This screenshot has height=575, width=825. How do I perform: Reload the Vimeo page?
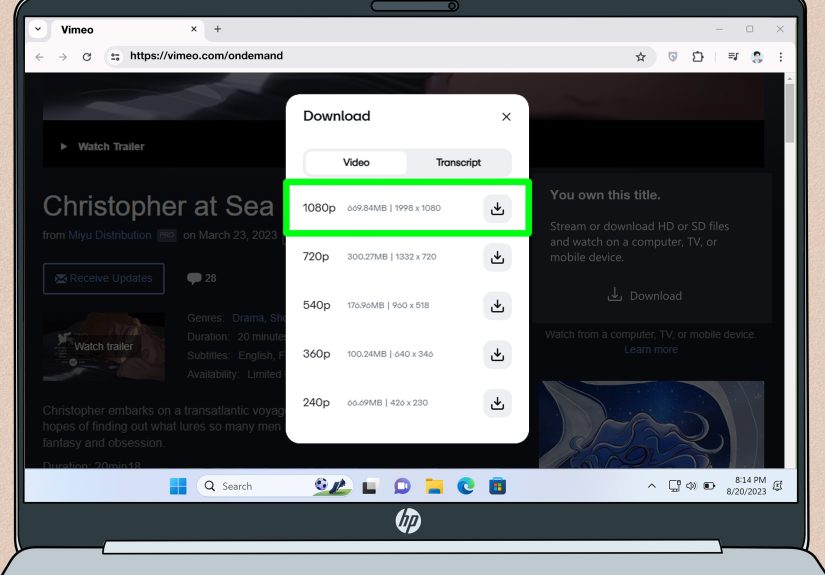pos(87,57)
